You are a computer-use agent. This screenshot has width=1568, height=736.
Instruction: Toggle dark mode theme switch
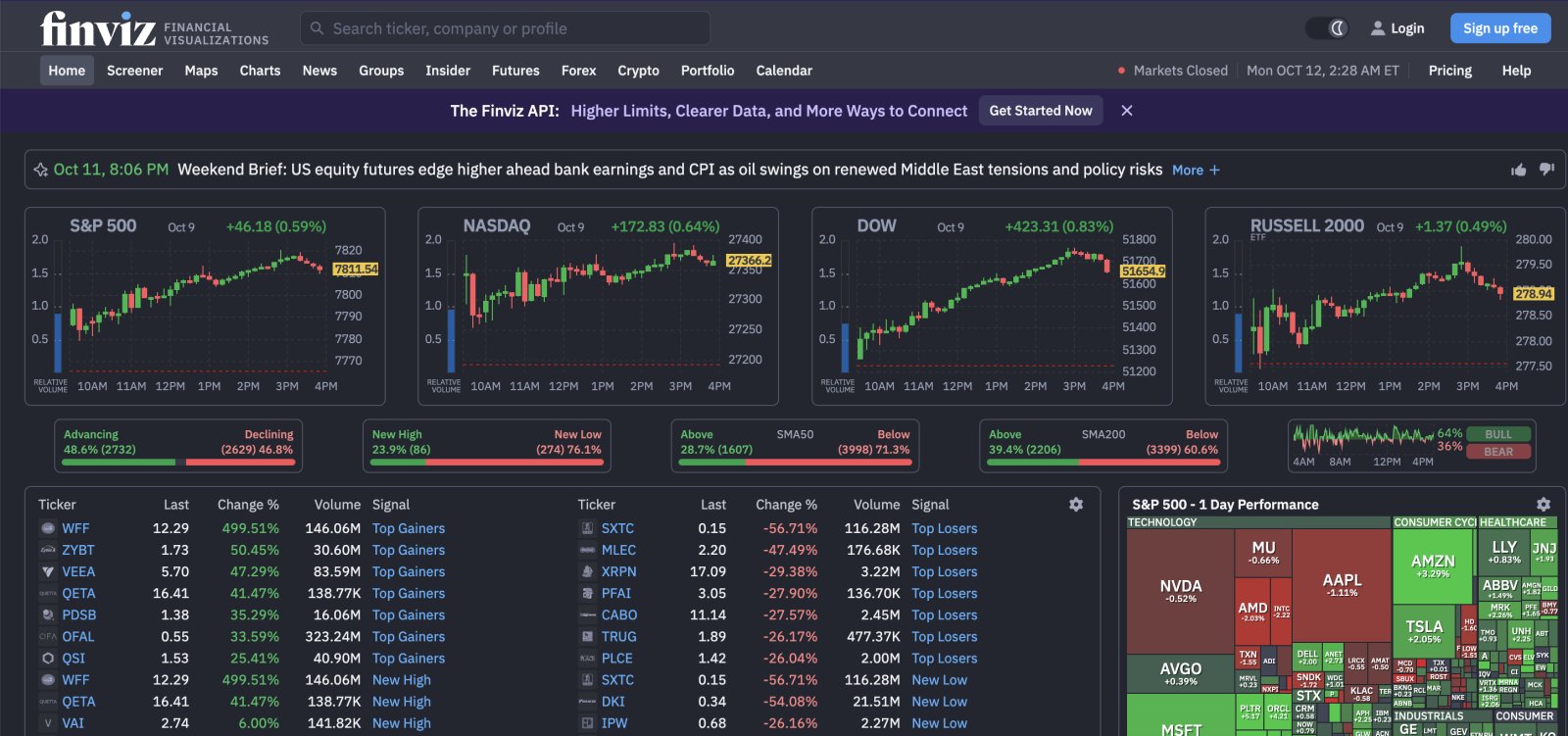pyautogui.click(x=1328, y=28)
